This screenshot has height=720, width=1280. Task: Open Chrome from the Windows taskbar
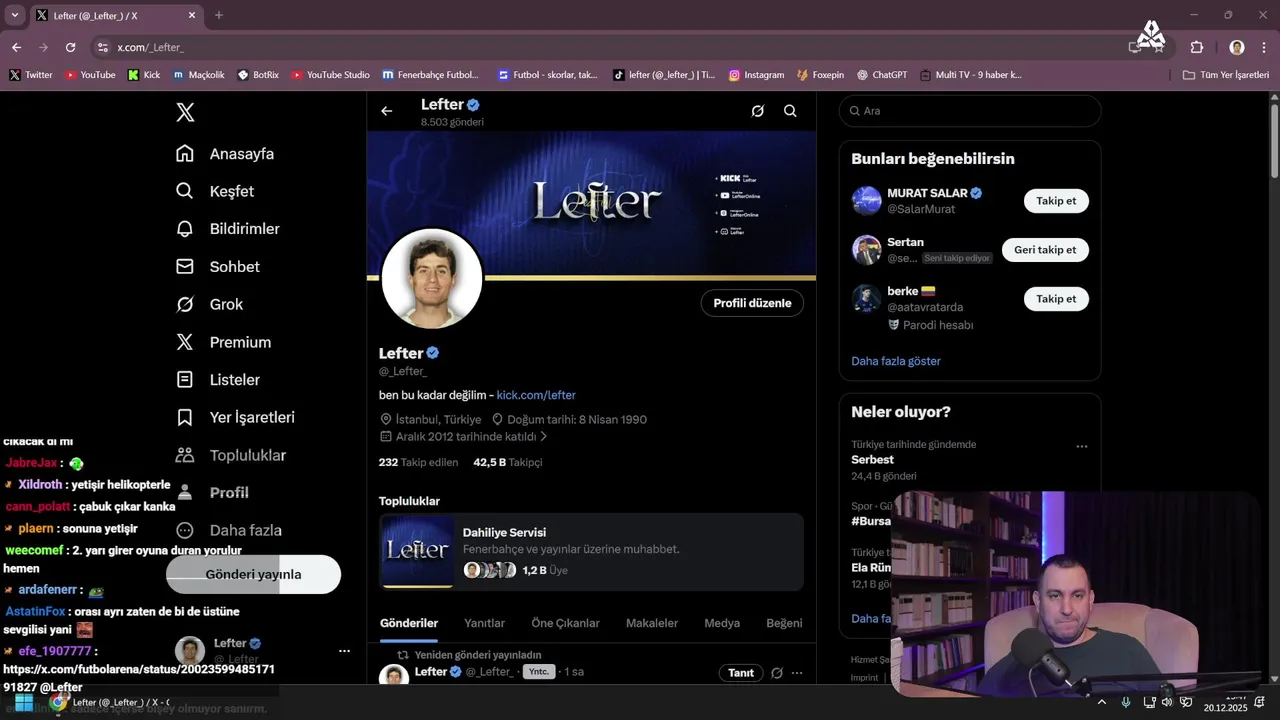[59, 702]
